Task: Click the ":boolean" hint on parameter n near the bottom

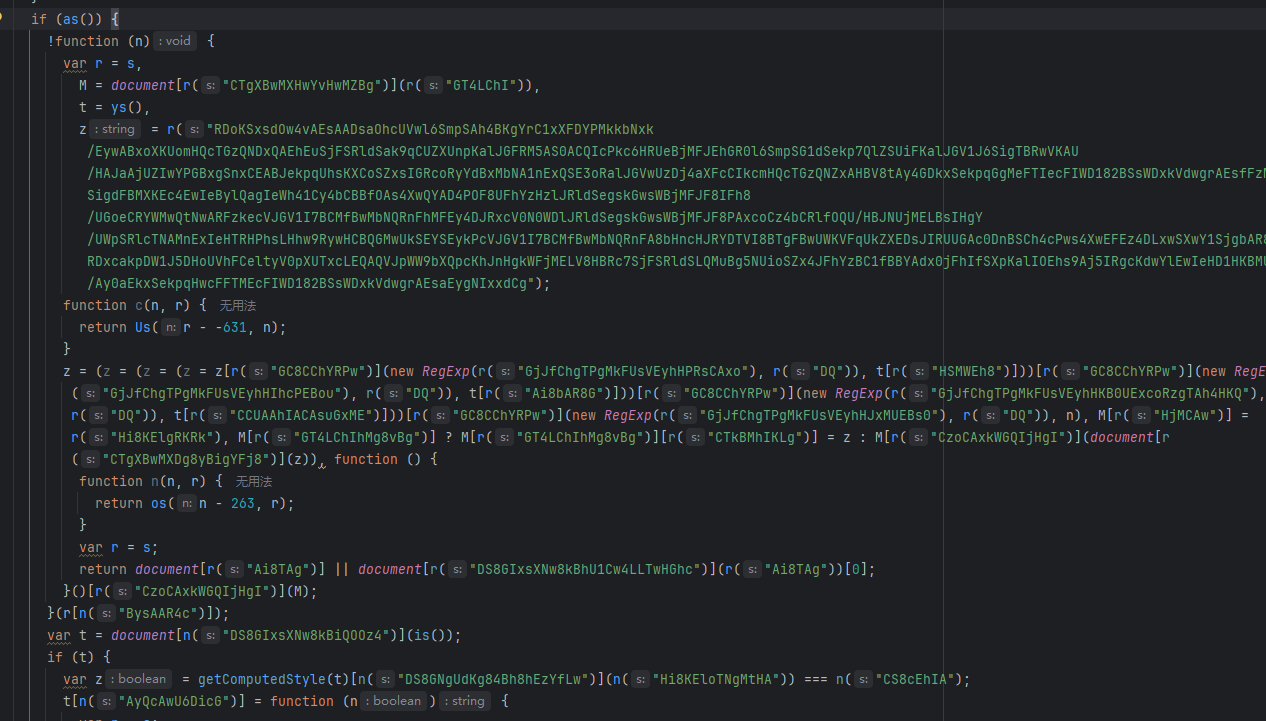Action: pyautogui.click(x=394, y=701)
